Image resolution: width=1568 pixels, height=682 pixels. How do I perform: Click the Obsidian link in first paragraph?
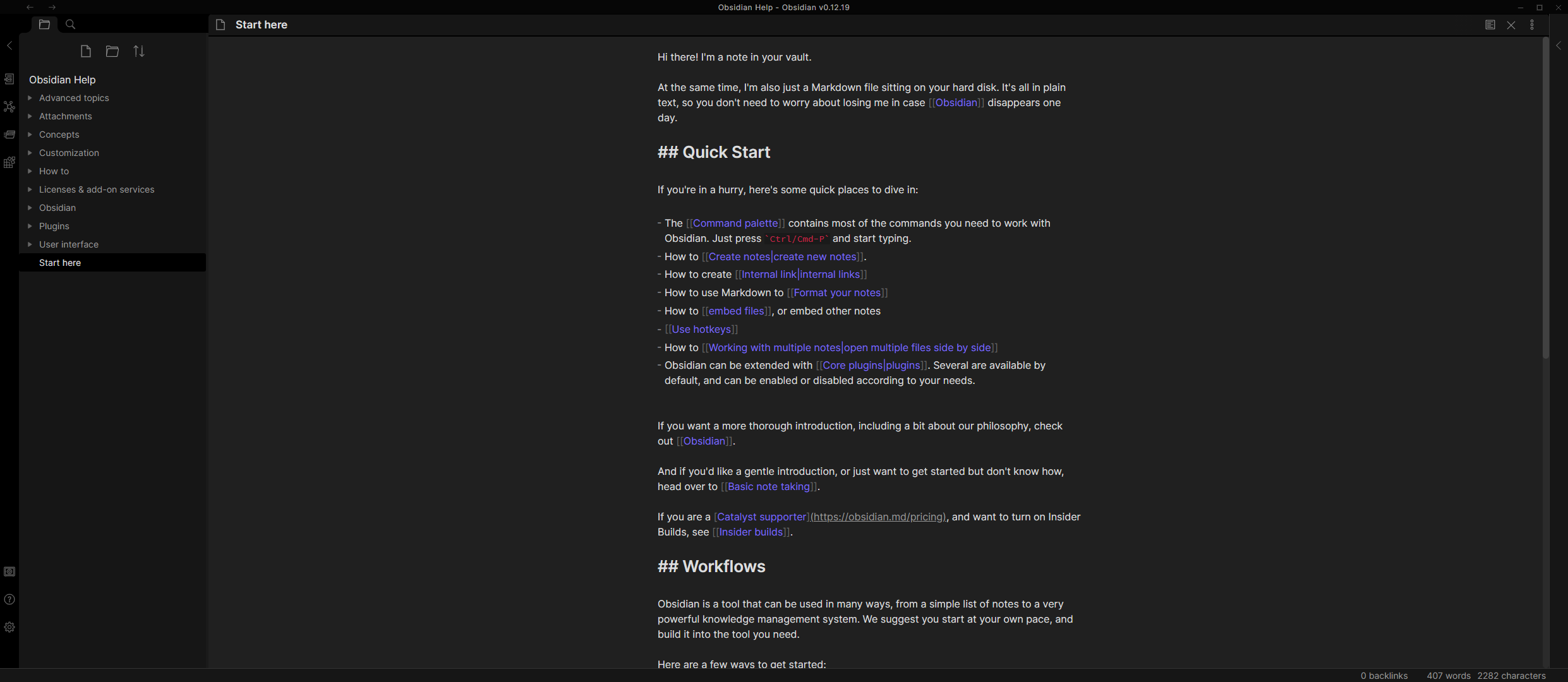point(956,102)
